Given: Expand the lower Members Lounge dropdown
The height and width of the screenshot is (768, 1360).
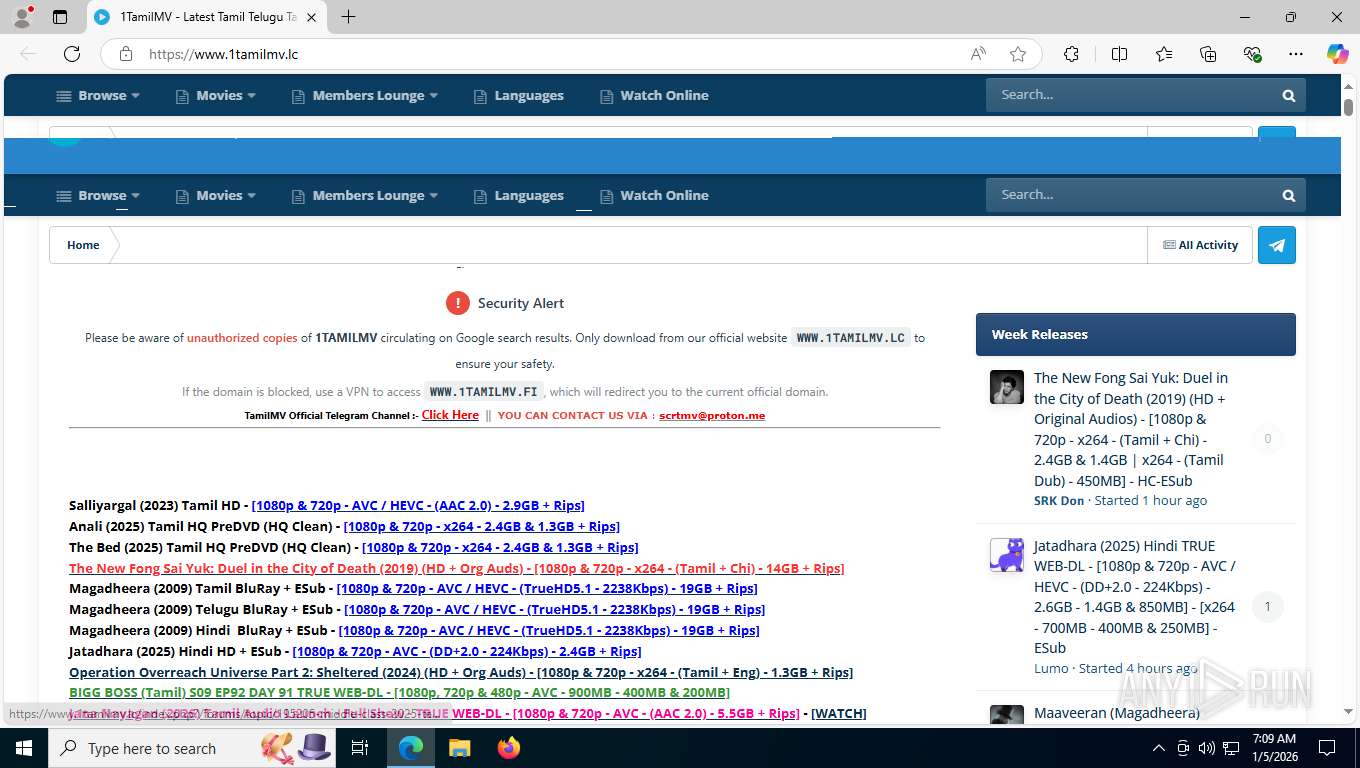Looking at the screenshot, I should click(365, 196).
